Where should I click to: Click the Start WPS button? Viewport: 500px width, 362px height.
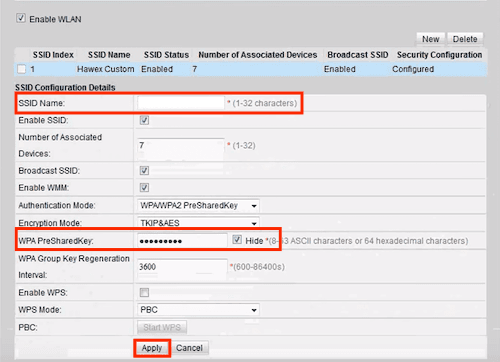pos(162,327)
